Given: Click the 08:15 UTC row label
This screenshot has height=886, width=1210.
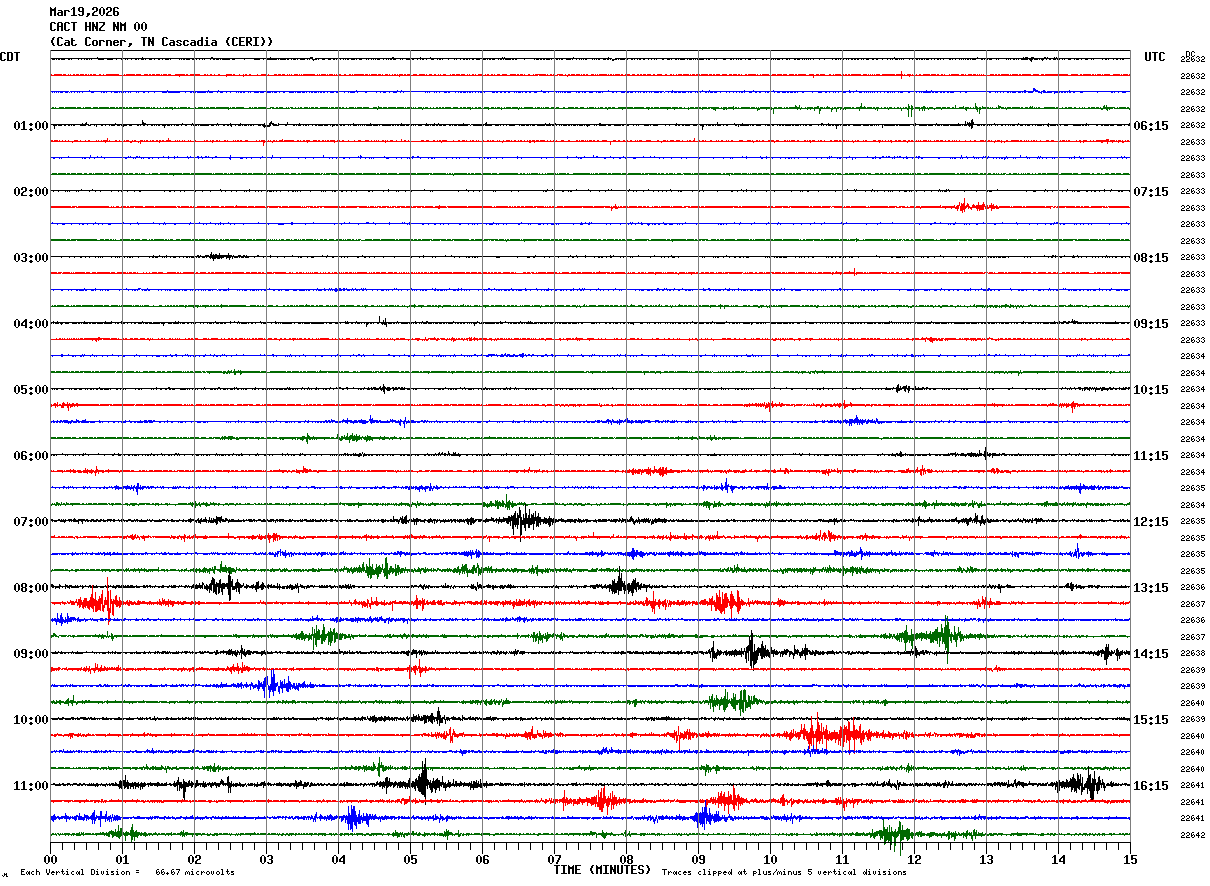Looking at the screenshot, I should coord(1151,258).
